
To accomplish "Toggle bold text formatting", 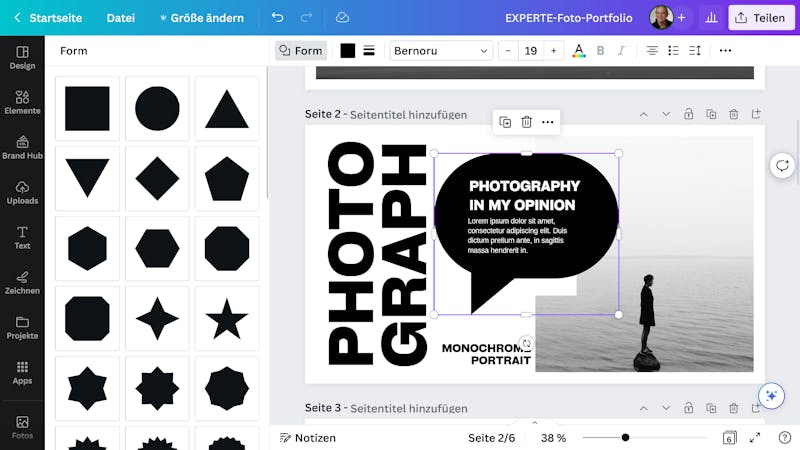I will tap(601, 51).
